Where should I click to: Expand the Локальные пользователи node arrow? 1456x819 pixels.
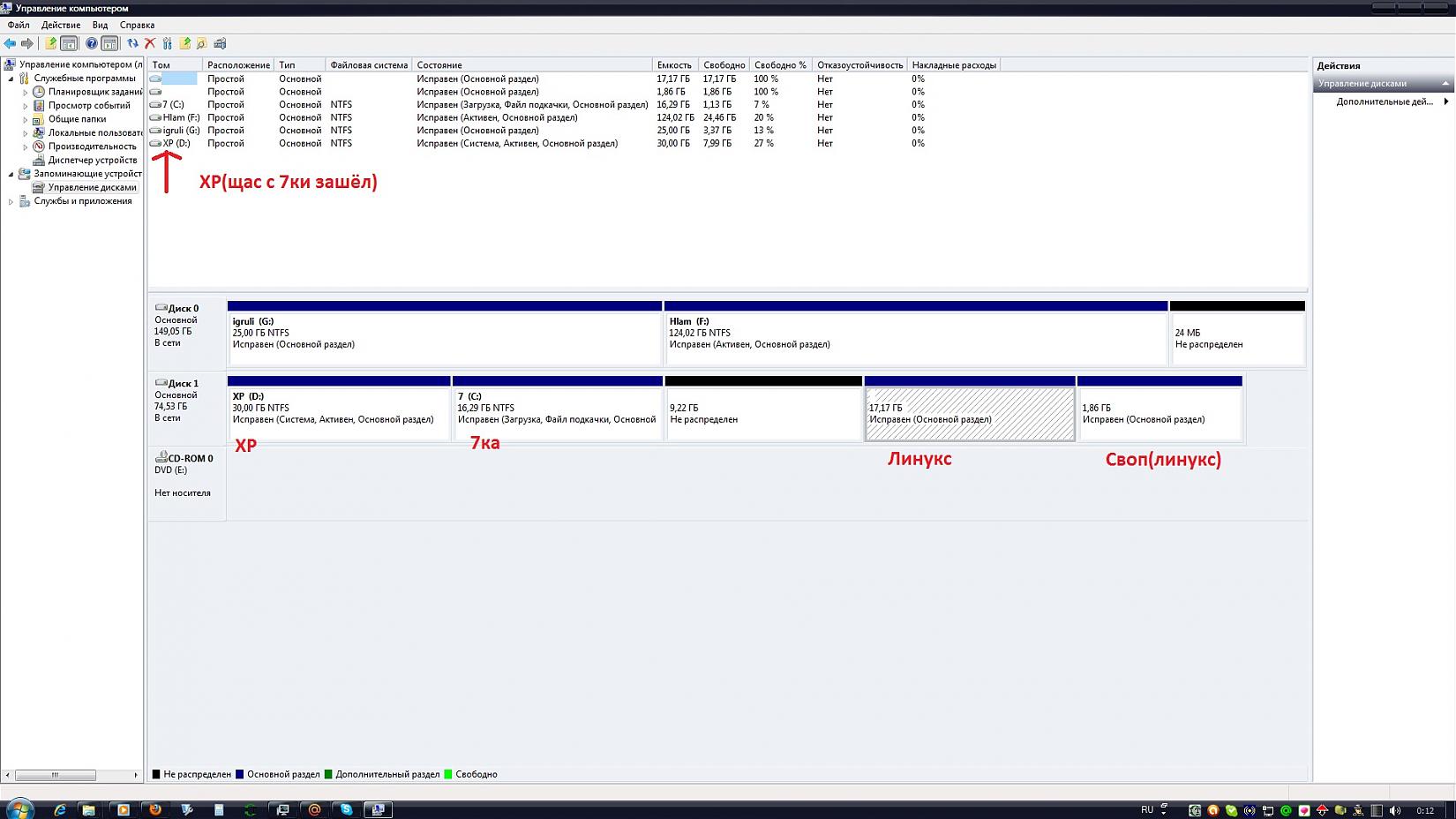point(26,133)
